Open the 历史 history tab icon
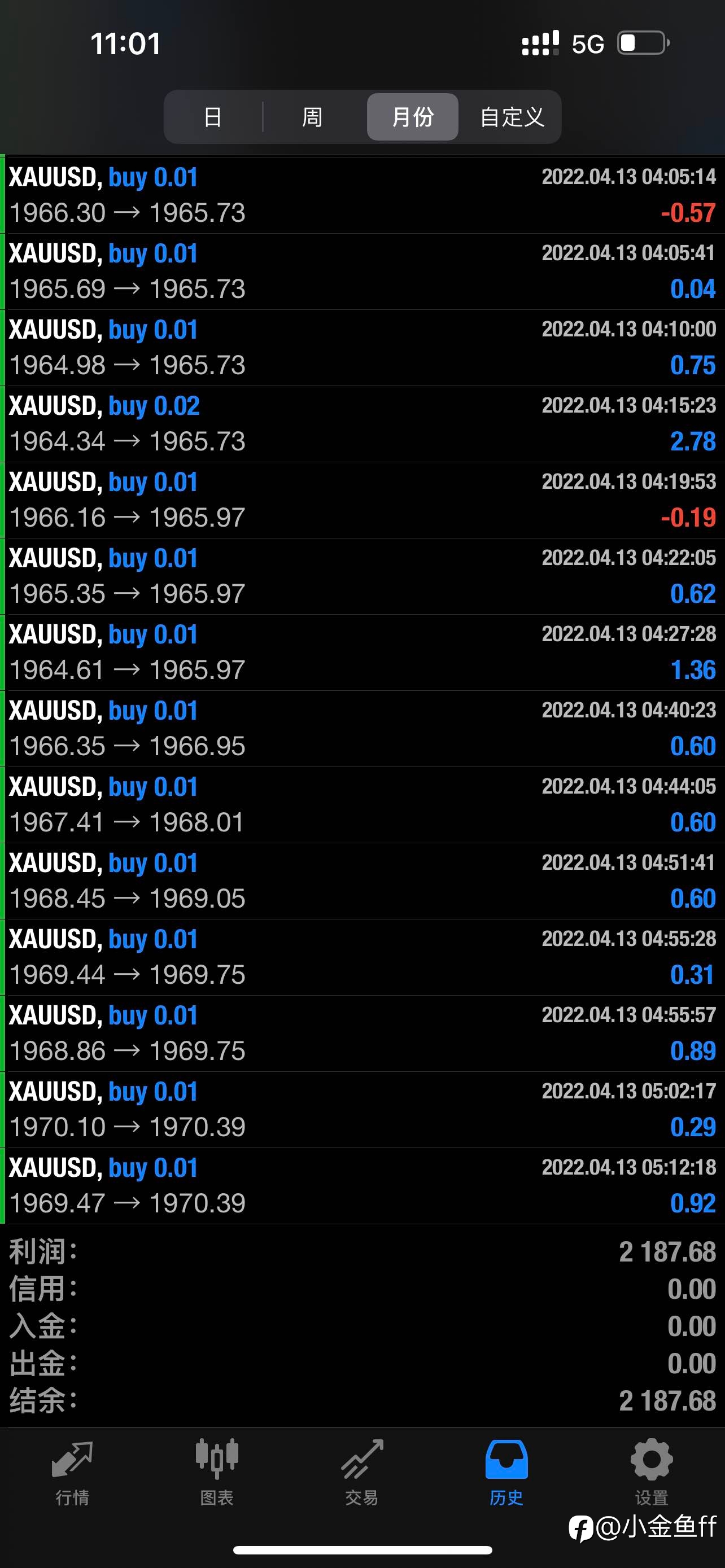This screenshot has width=725, height=1568. pyautogui.click(x=506, y=1460)
